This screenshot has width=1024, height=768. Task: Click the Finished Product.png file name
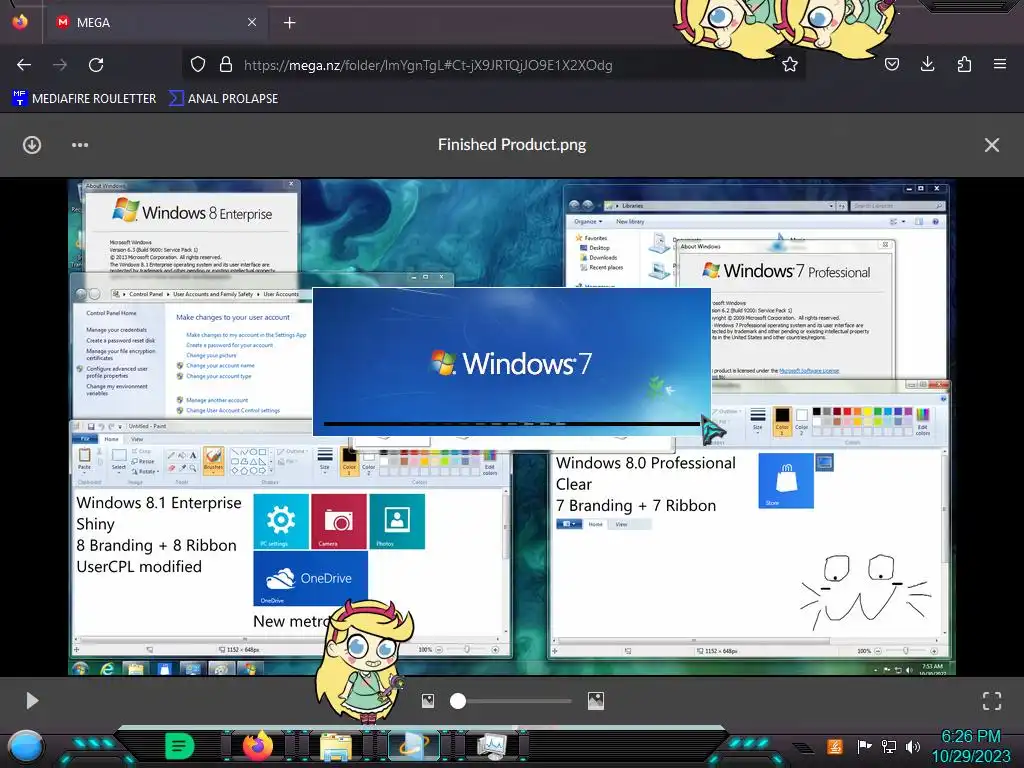point(512,144)
